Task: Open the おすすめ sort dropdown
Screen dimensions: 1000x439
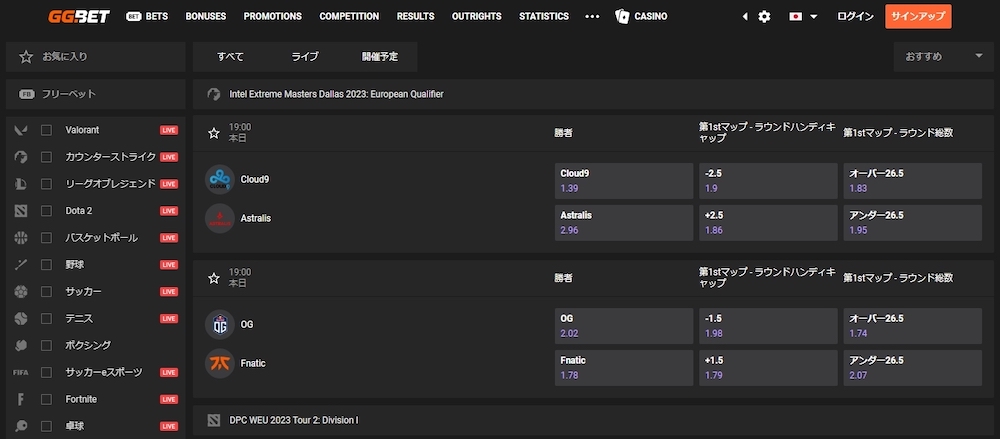Action: click(944, 57)
